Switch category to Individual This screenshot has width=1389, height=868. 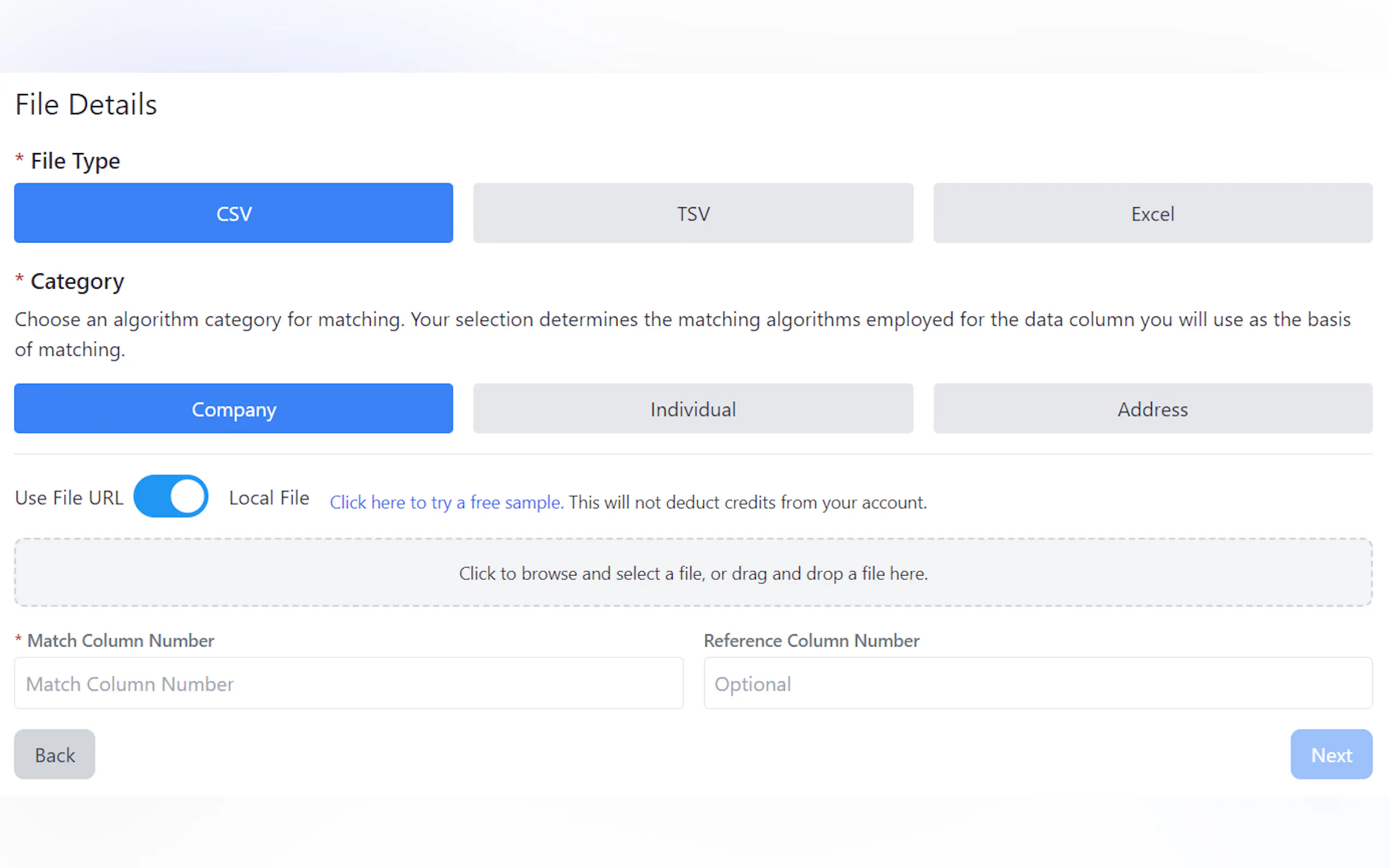pyautogui.click(x=692, y=409)
